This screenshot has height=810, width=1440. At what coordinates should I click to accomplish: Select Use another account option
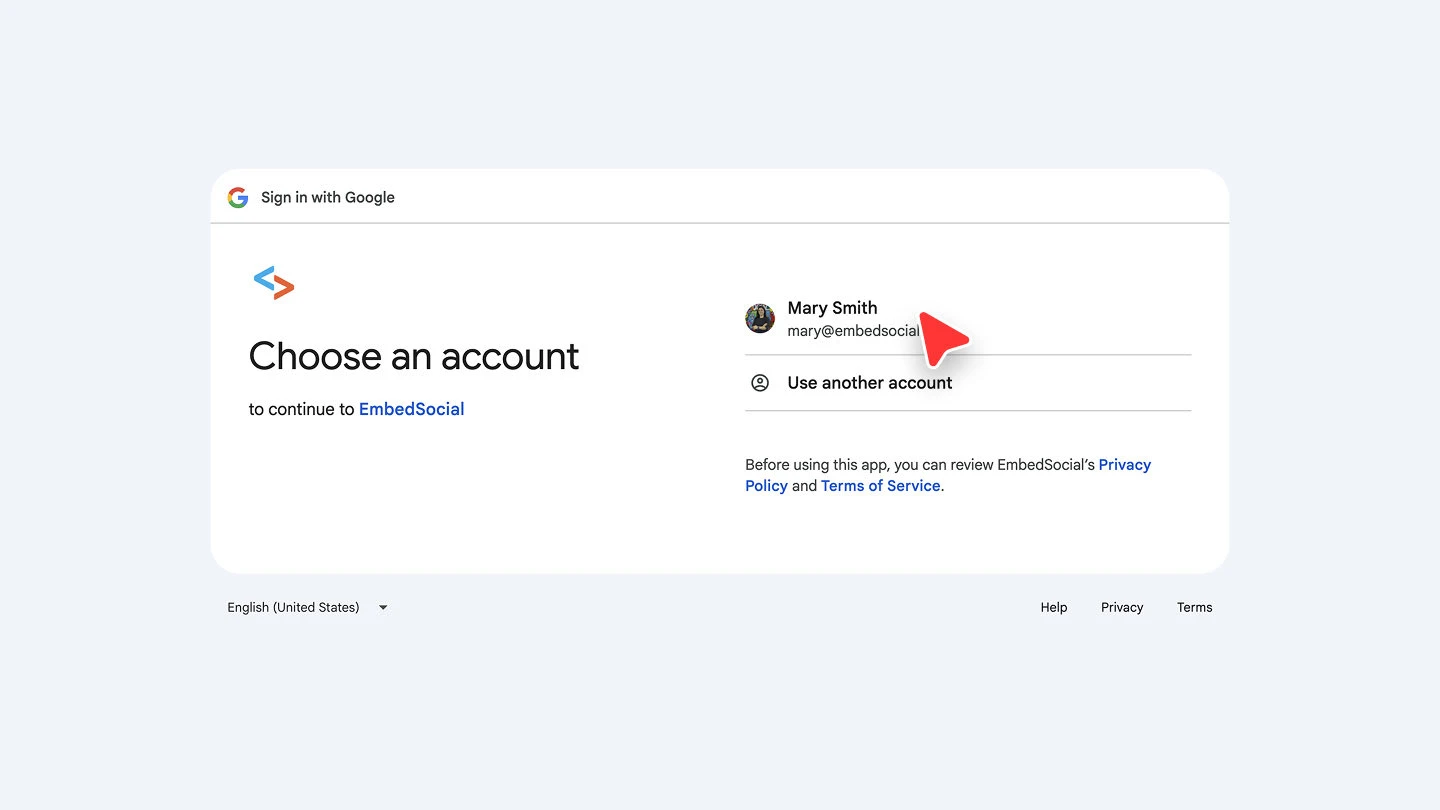click(x=968, y=383)
